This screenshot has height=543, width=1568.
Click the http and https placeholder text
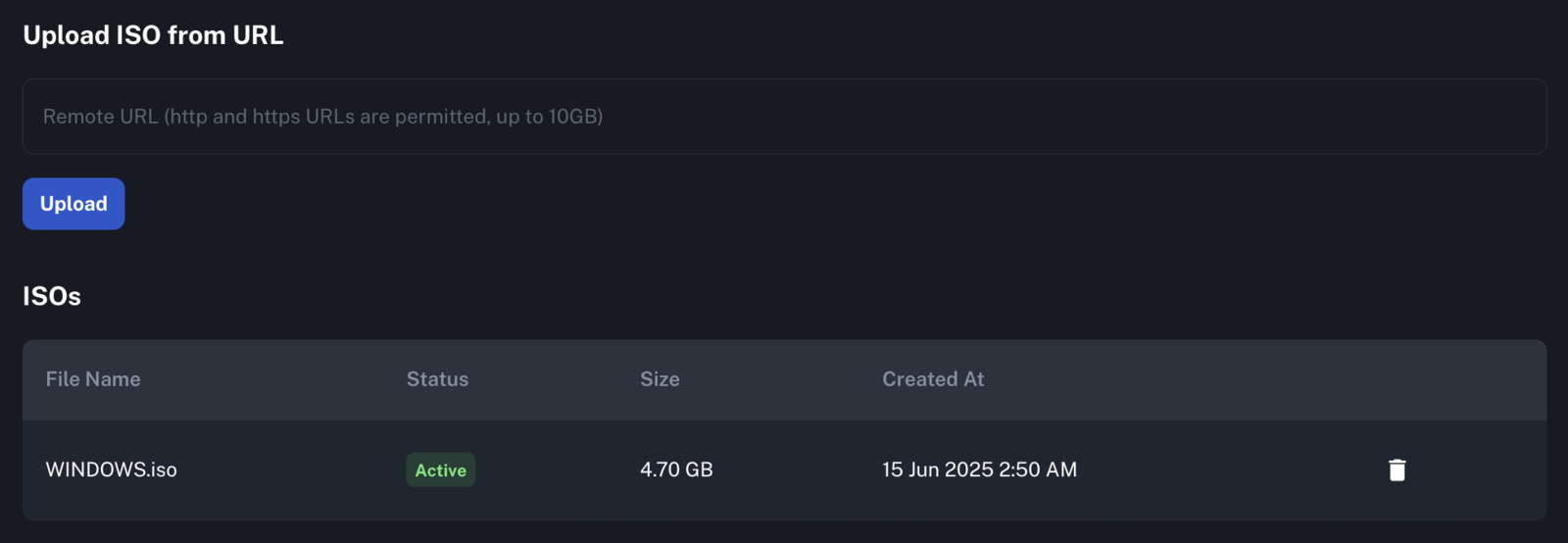point(323,117)
